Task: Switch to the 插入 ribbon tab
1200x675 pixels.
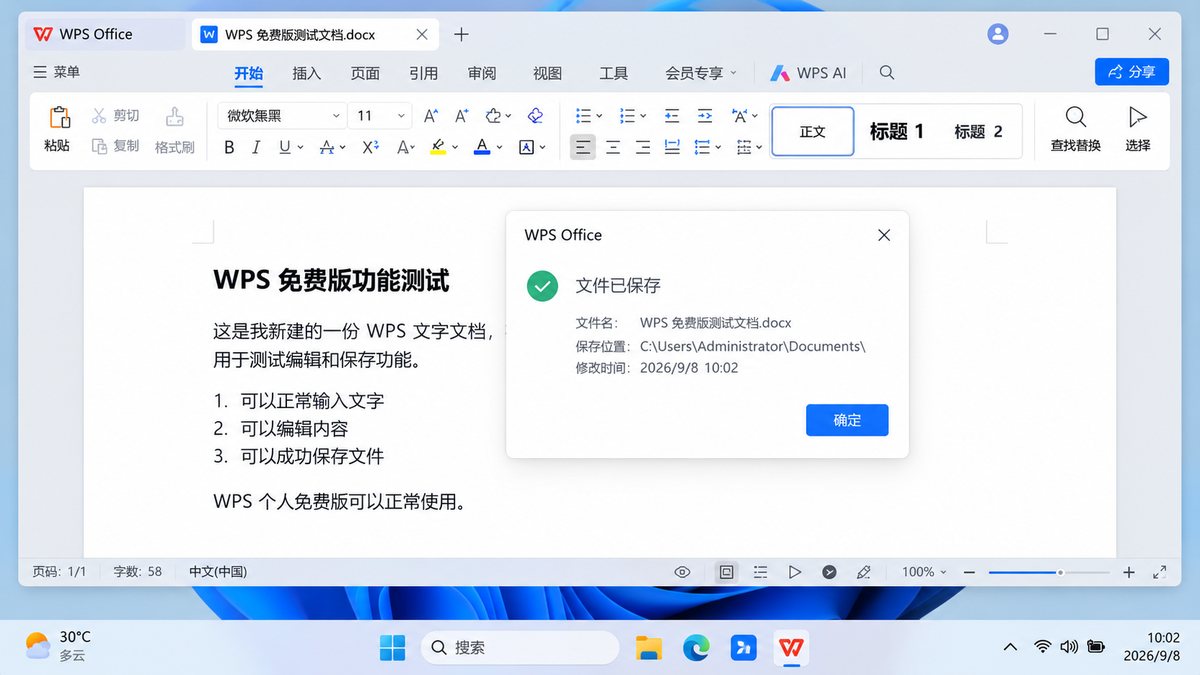Action: (x=307, y=73)
